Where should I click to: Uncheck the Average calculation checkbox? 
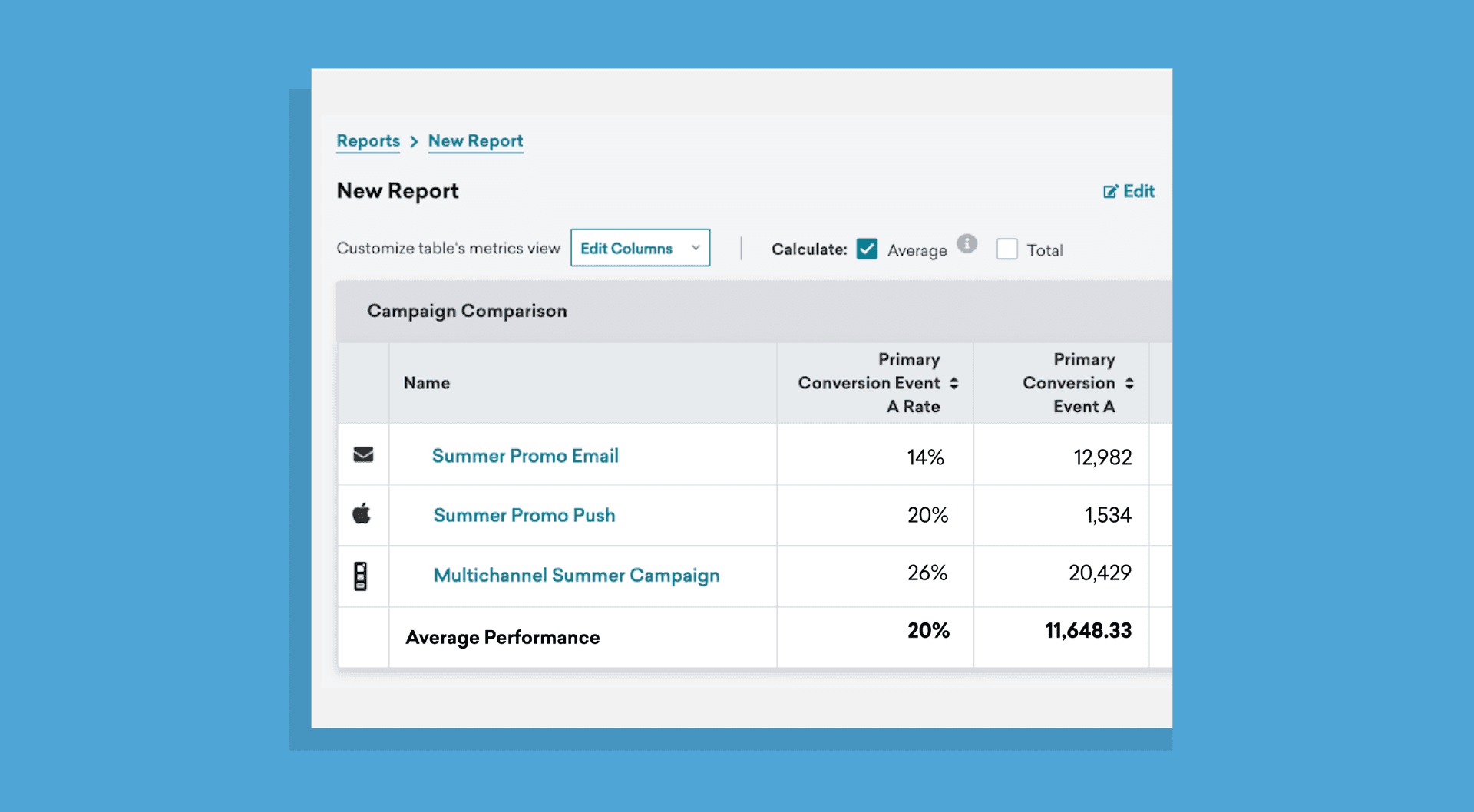pyautogui.click(x=867, y=249)
